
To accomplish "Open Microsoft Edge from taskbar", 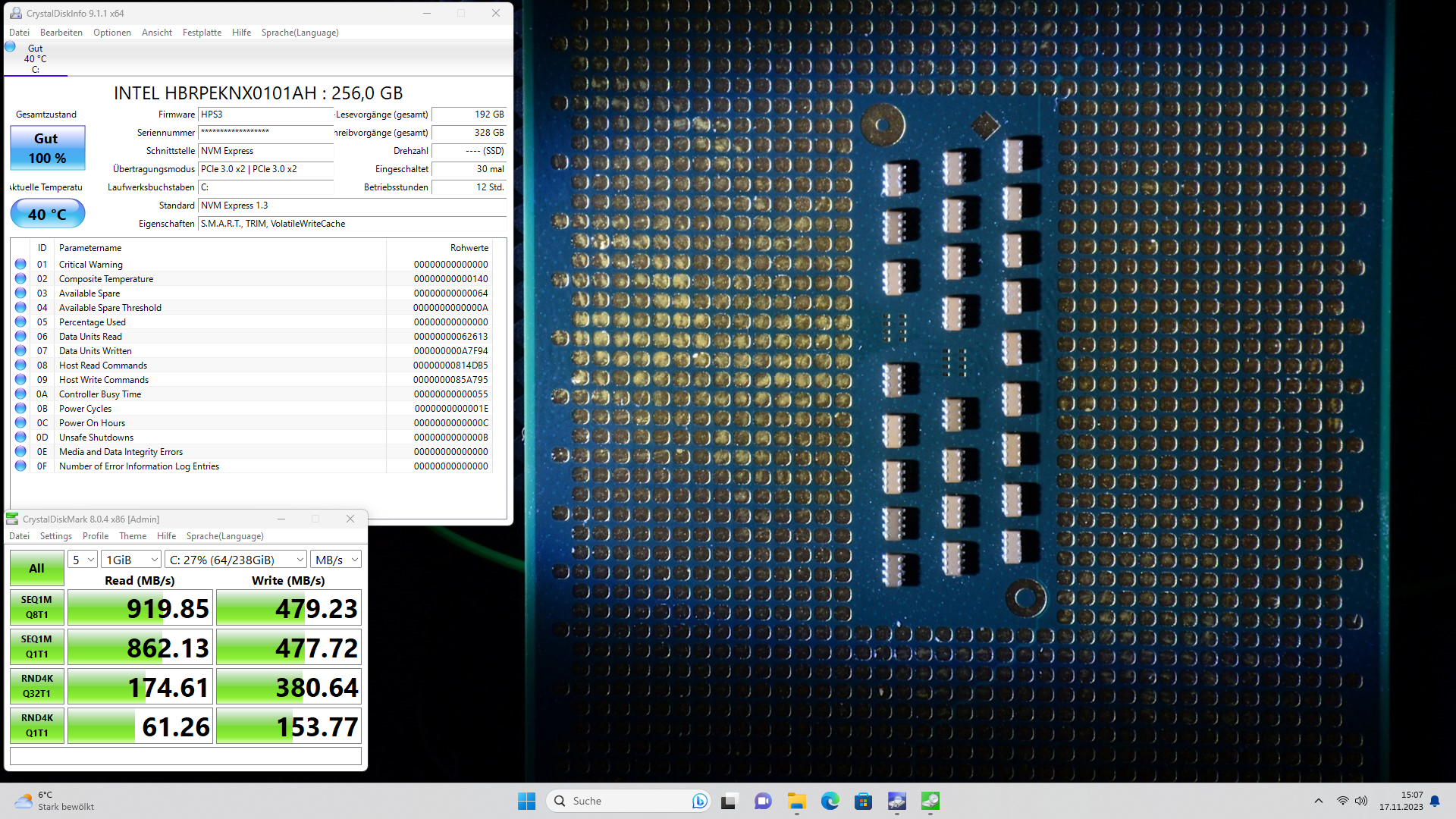I will coord(830,801).
